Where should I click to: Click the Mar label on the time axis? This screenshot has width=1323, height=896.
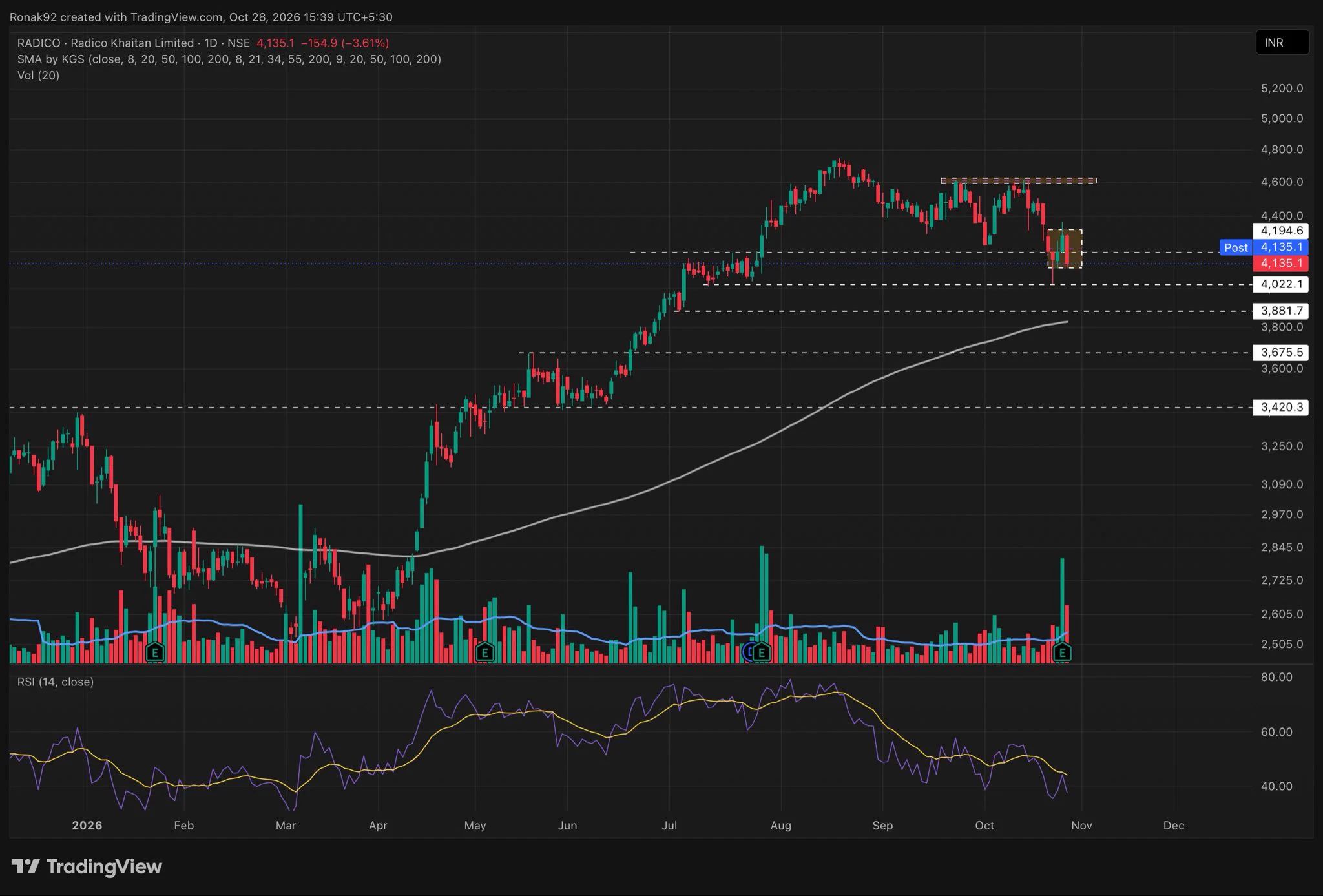click(x=286, y=826)
